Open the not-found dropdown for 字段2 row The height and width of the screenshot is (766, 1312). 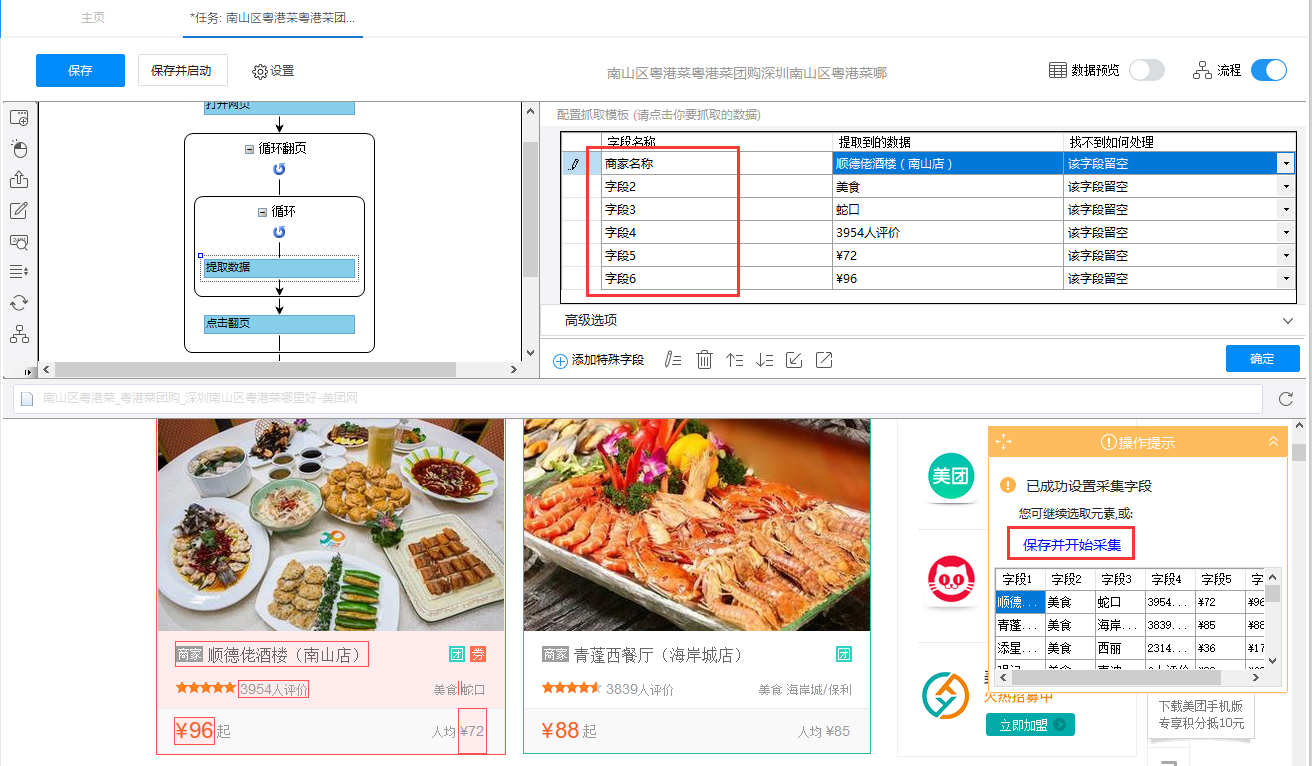(1285, 186)
